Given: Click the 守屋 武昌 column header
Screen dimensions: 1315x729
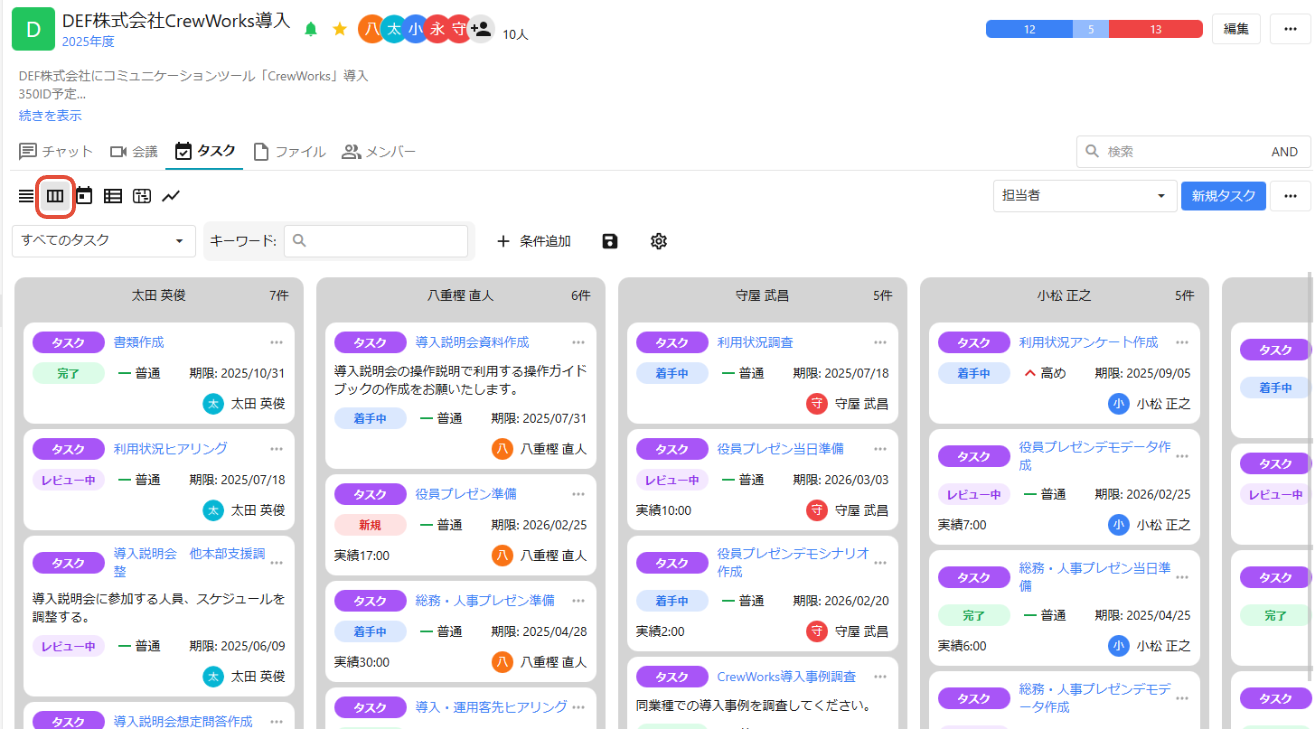Looking at the screenshot, I should tap(762, 296).
